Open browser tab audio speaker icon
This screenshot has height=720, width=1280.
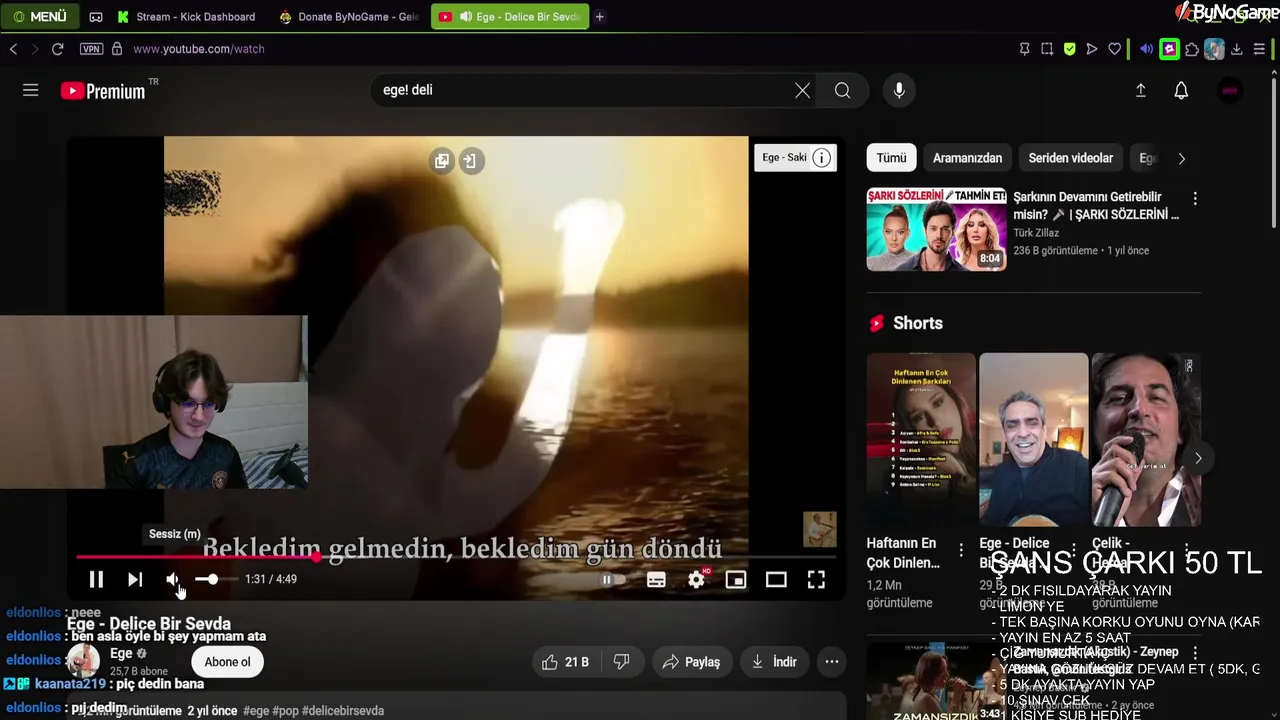(x=1146, y=48)
